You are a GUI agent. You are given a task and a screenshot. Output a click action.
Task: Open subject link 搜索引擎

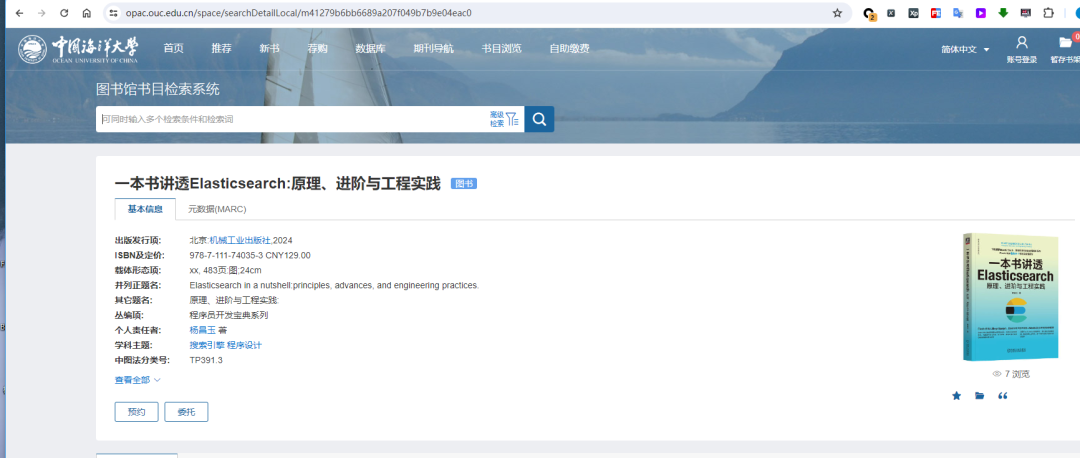207,345
